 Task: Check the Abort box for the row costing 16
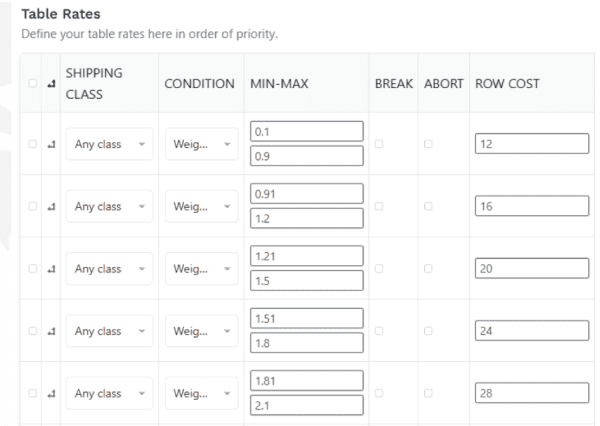(x=428, y=206)
